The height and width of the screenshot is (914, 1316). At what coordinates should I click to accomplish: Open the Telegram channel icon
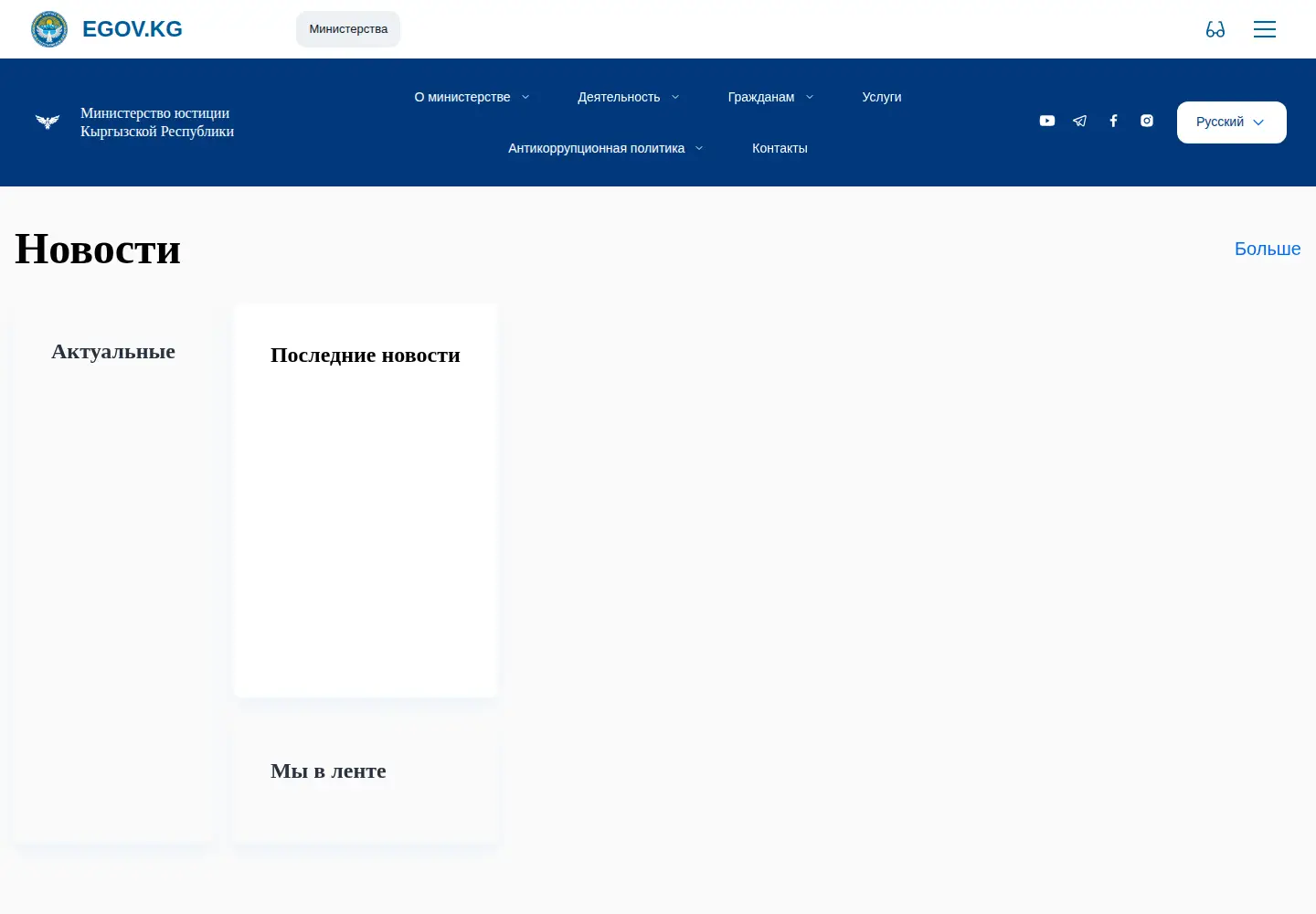pos(1080,121)
